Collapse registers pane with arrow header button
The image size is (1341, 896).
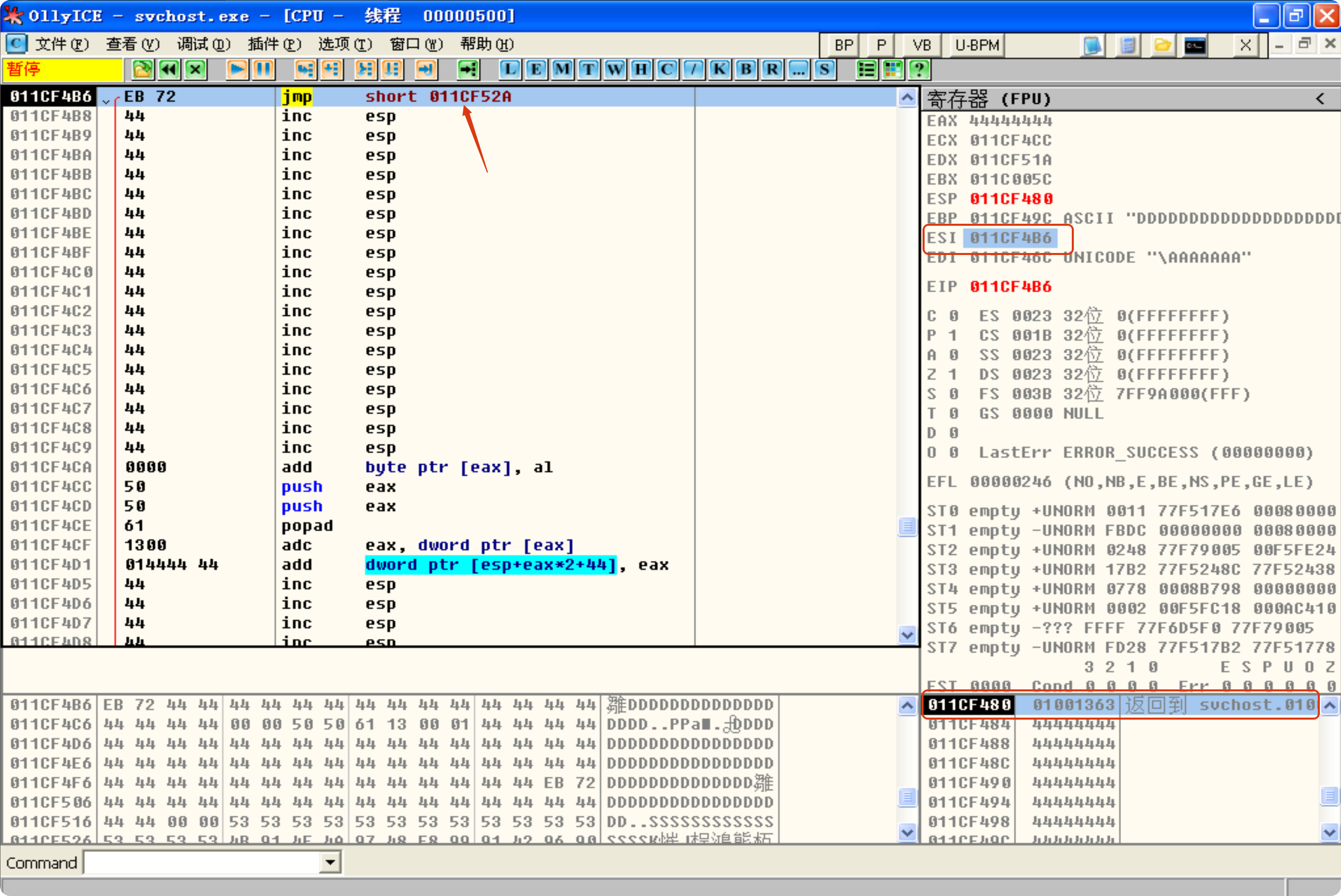coord(1320,99)
